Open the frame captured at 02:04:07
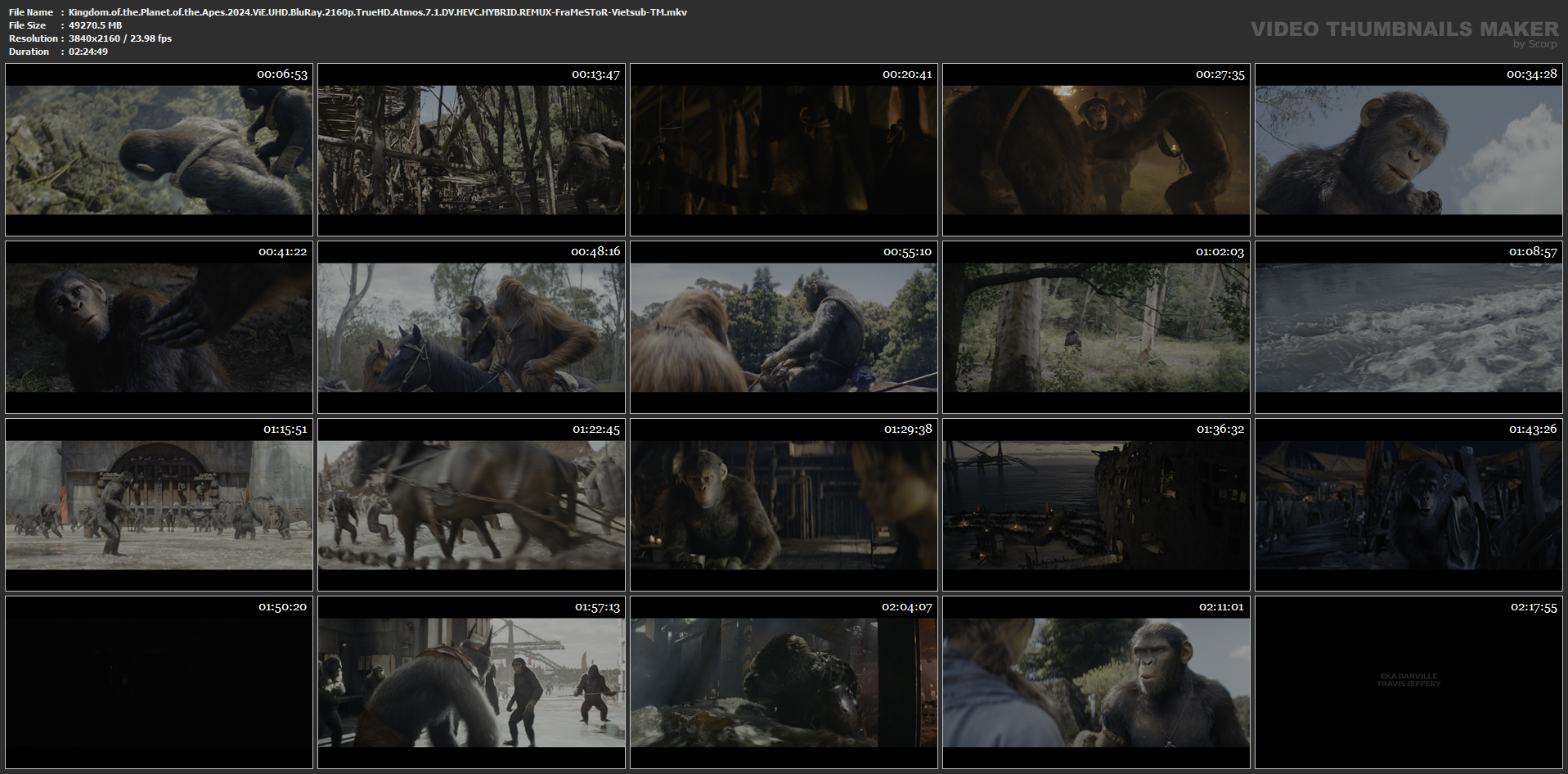The image size is (1568, 774). click(784, 682)
